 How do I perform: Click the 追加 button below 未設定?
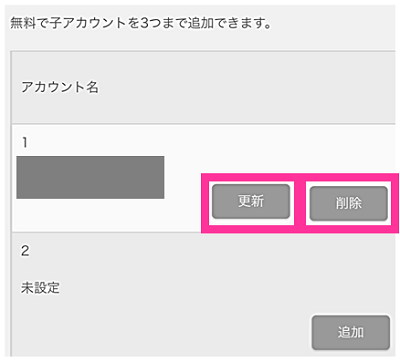(x=351, y=332)
